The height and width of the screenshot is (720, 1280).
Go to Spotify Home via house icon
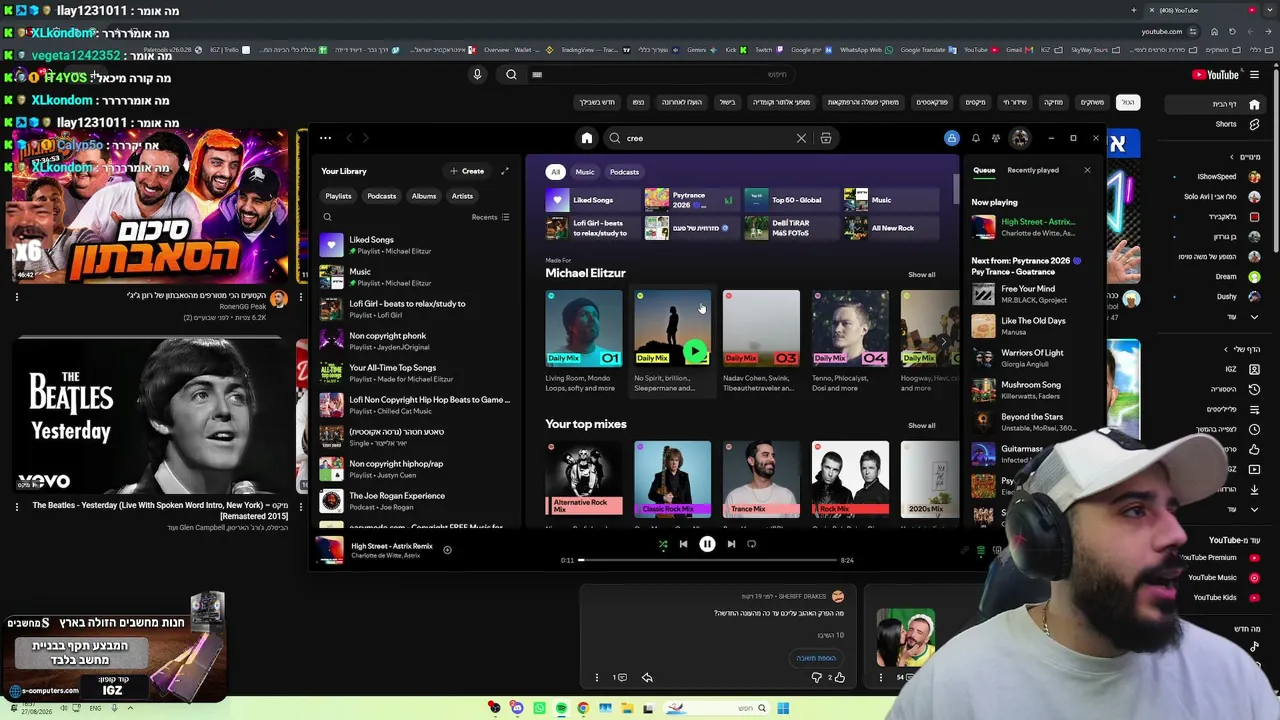click(587, 138)
